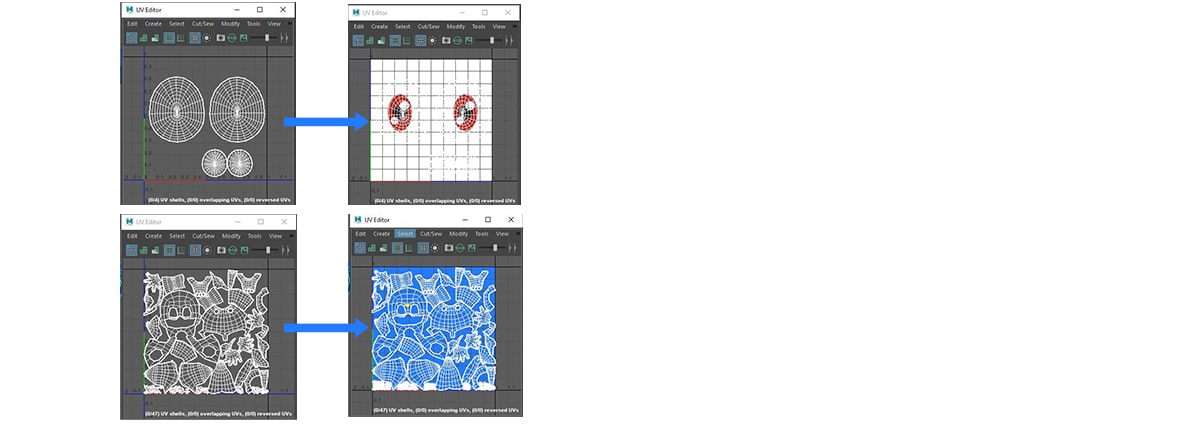Toggle texture borders icon in red-shells UV Editor

coord(395,40)
